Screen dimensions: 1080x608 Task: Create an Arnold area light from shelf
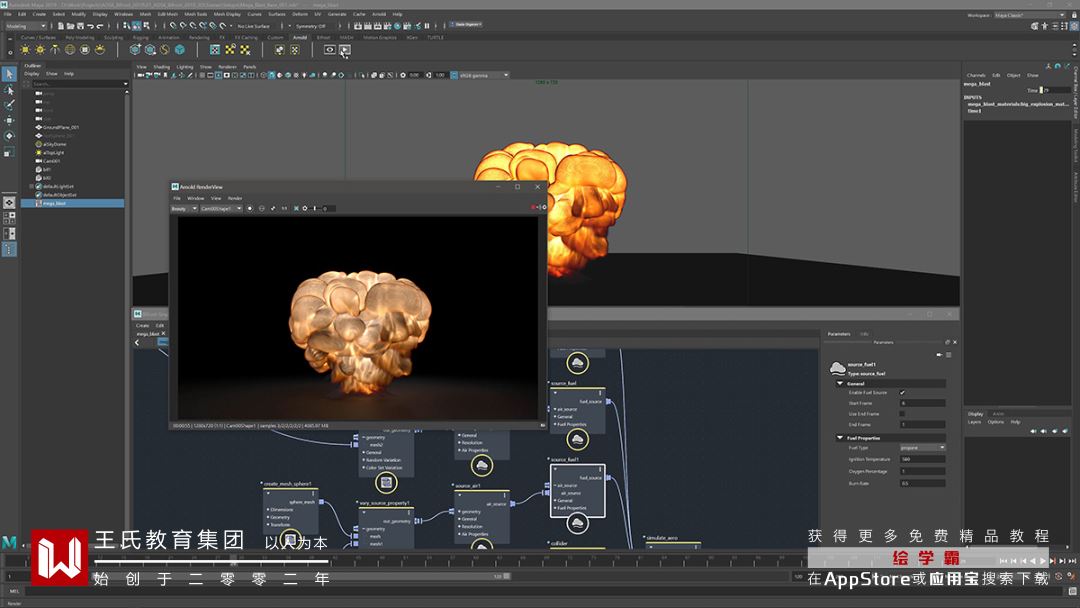tap(24, 49)
